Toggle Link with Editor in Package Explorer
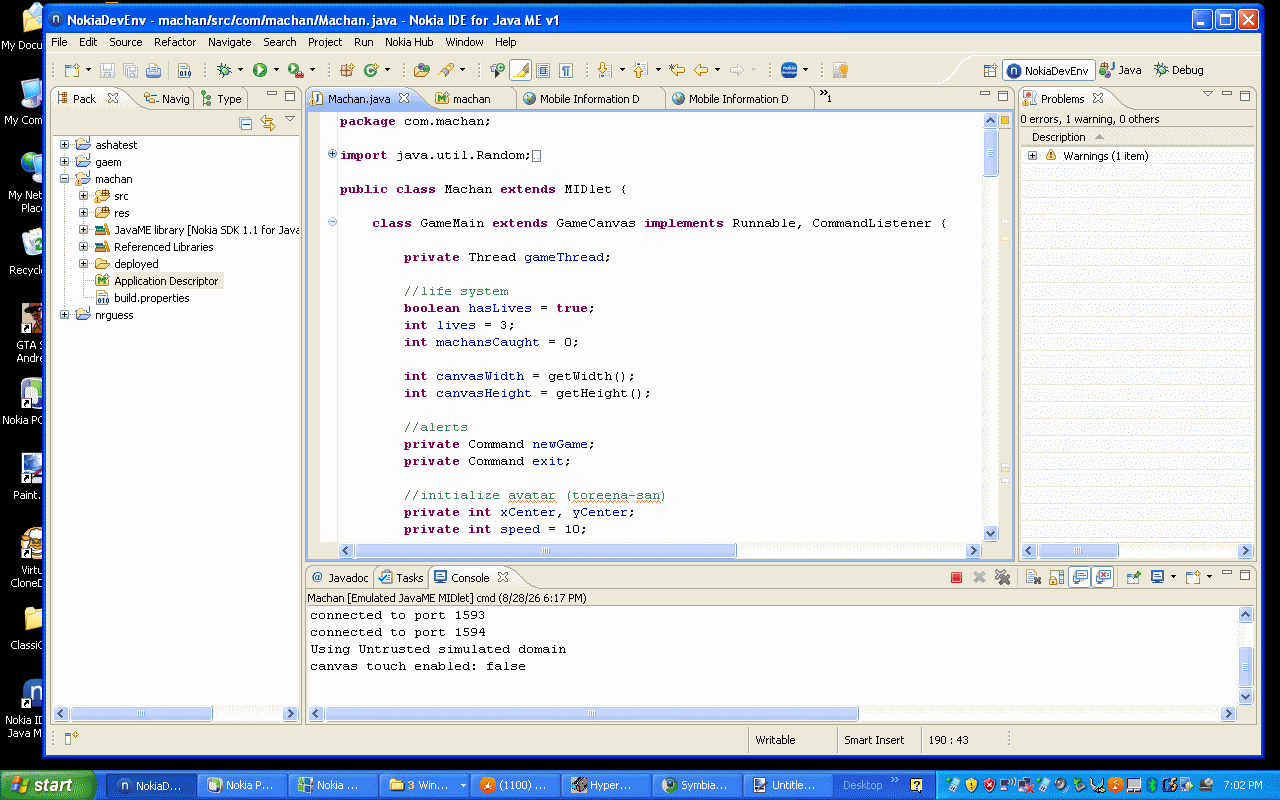This screenshot has width=1280, height=800. [268, 123]
